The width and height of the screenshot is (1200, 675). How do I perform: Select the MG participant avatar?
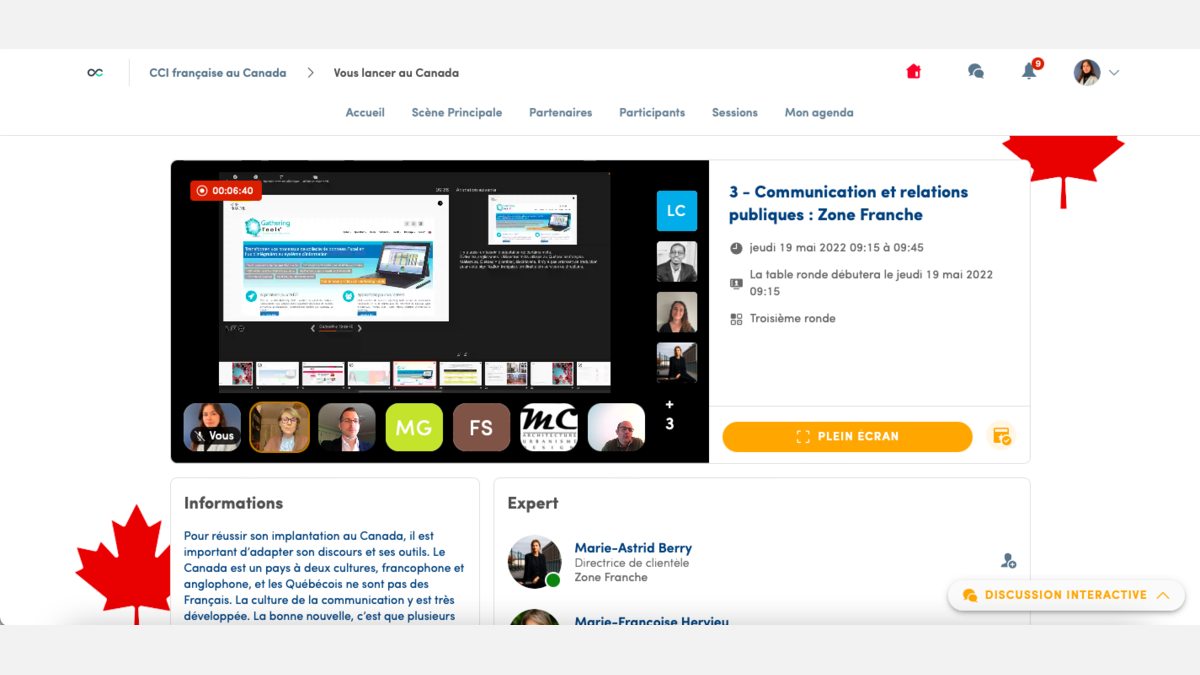click(414, 427)
